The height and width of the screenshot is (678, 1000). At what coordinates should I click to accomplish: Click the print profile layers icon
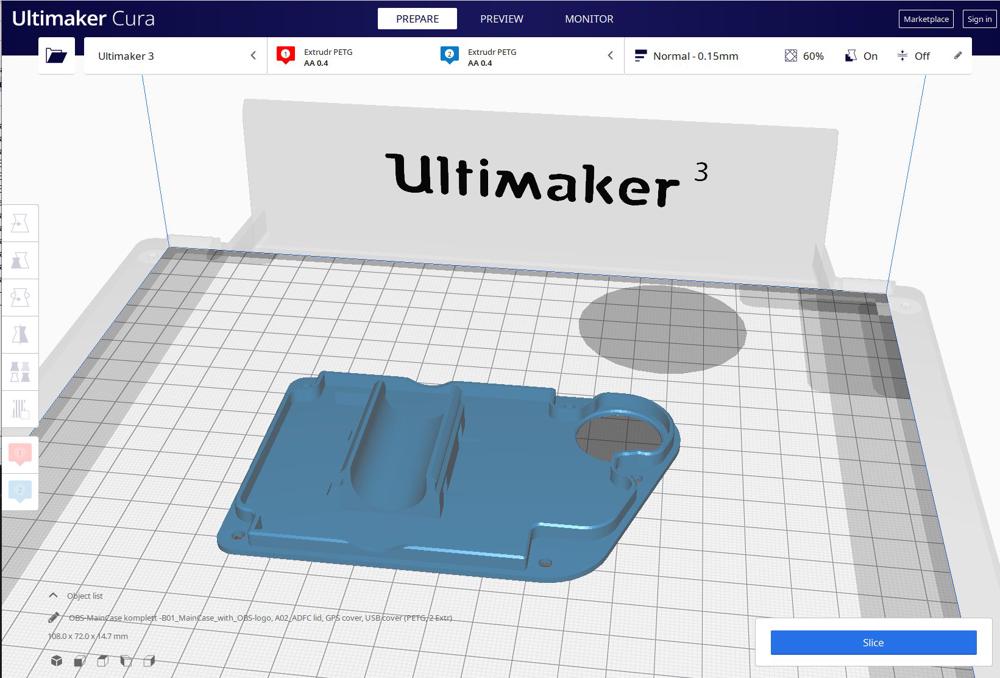pyautogui.click(x=641, y=56)
